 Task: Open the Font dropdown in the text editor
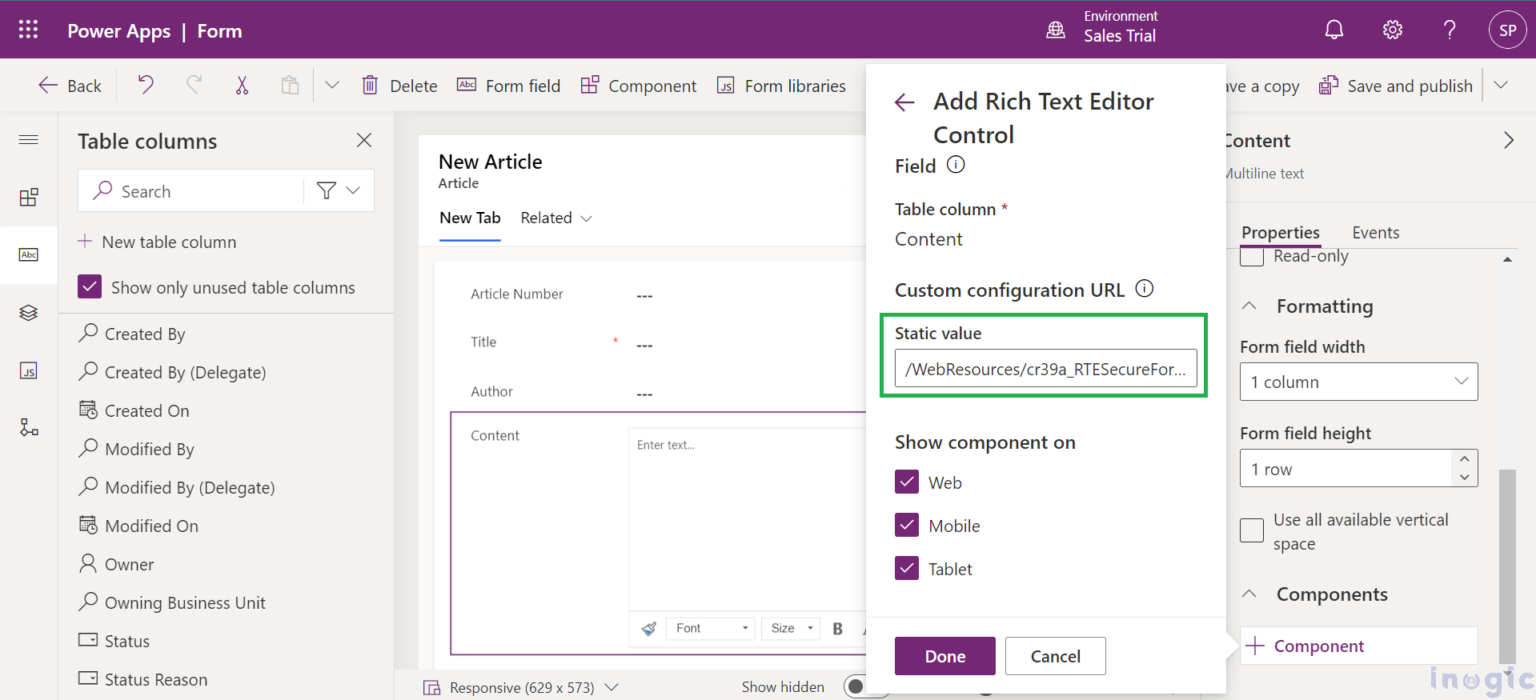point(711,628)
